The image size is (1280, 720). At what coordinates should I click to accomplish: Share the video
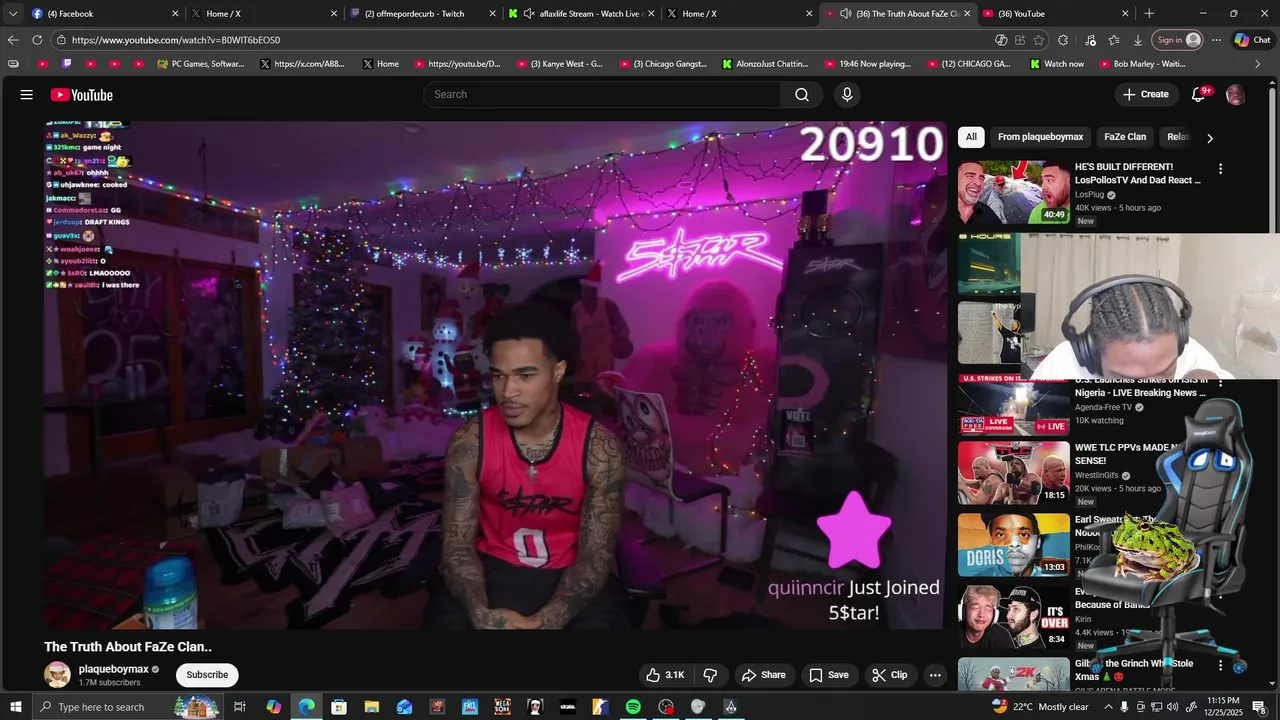[763, 675]
